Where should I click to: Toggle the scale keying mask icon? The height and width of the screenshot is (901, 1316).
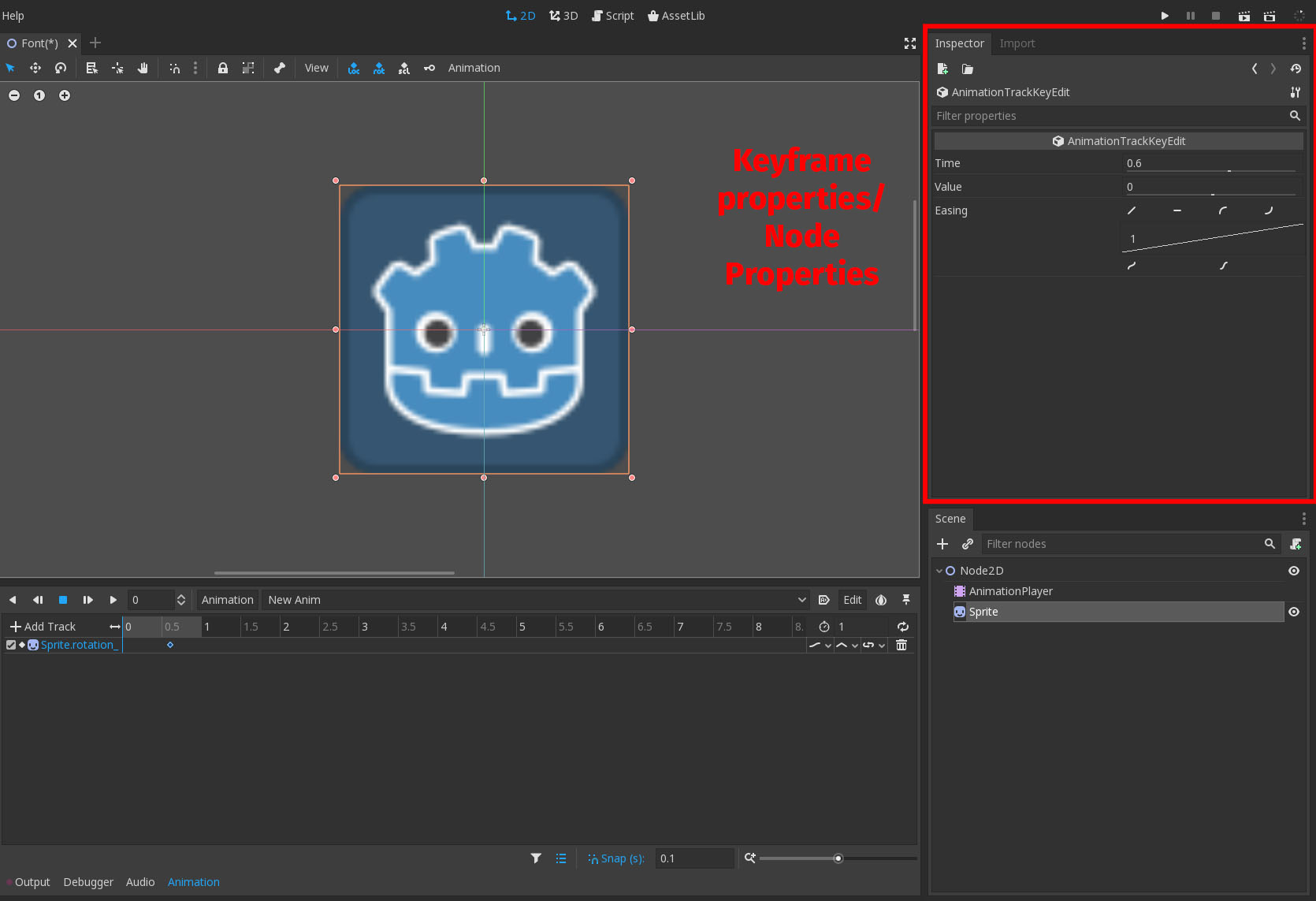tap(404, 68)
